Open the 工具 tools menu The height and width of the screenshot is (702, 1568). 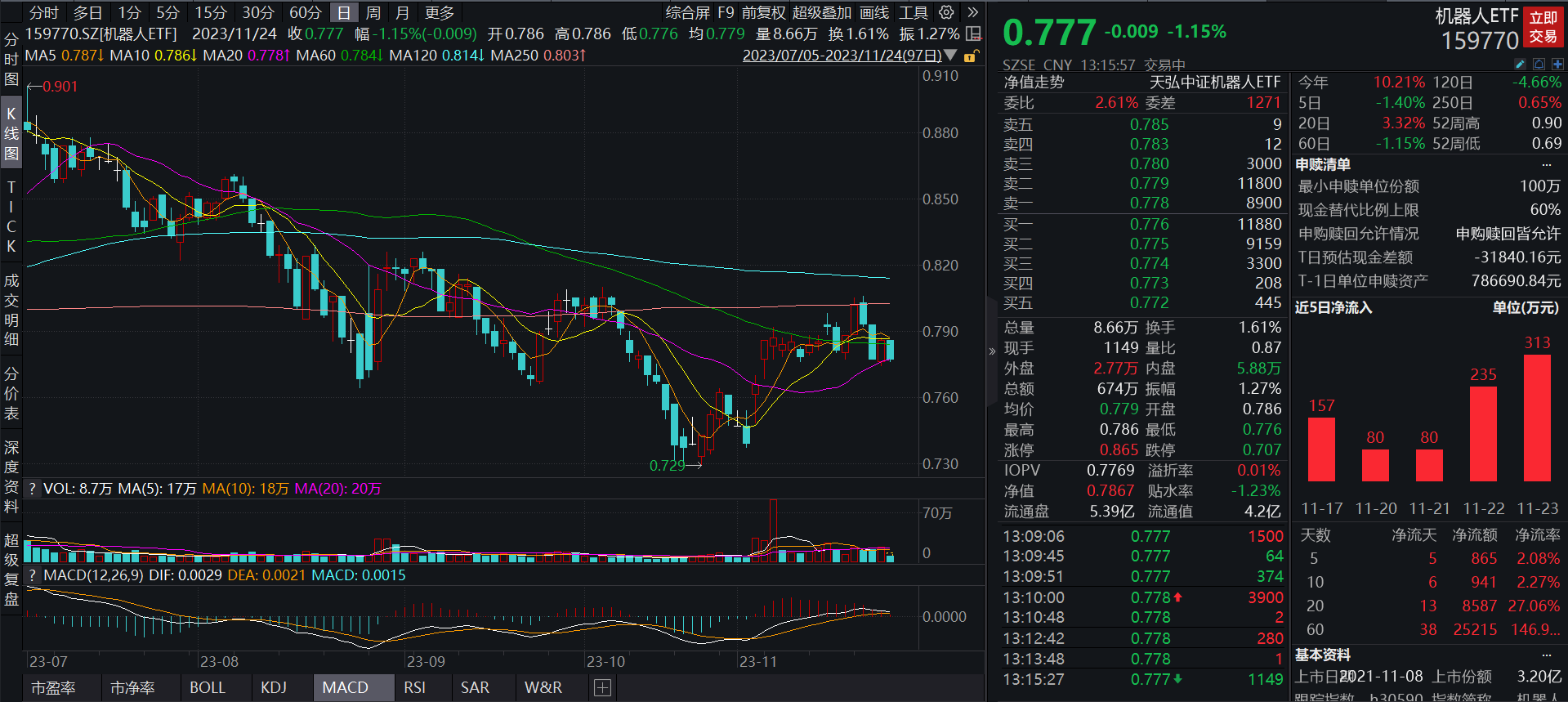(x=914, y=12)
